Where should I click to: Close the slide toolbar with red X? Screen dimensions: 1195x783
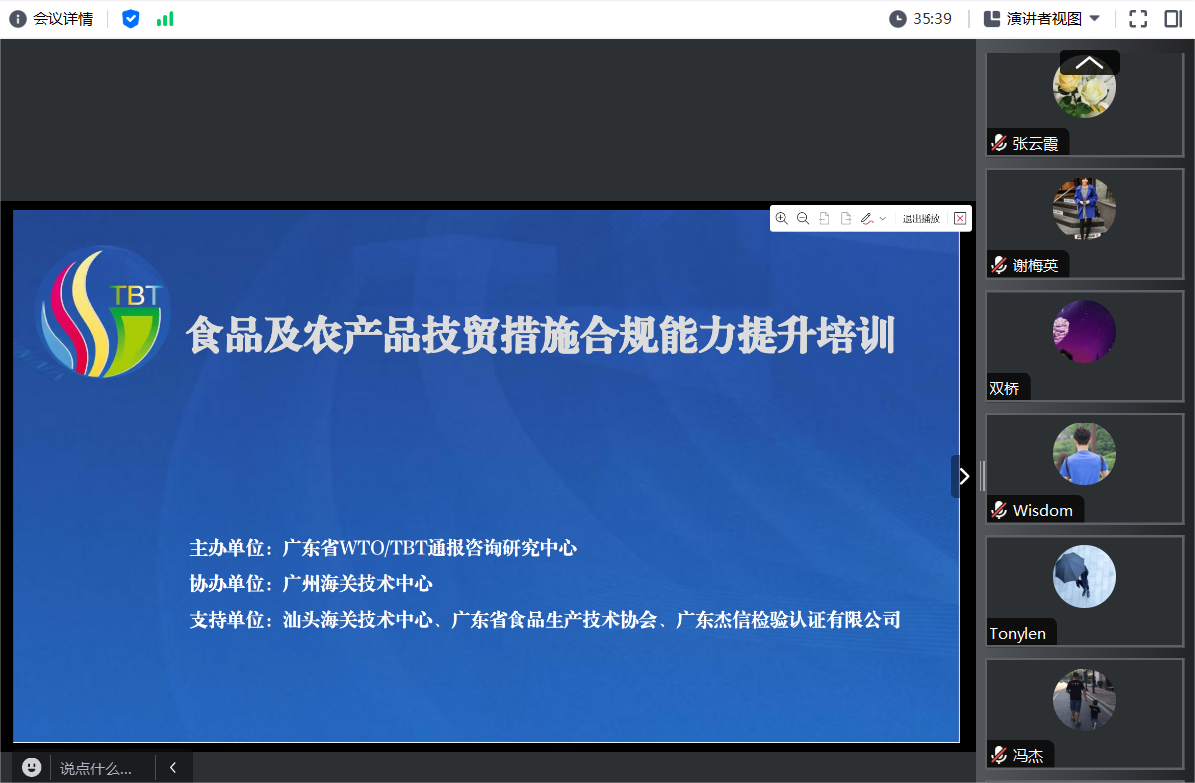pyautogui.click(x=960, y=219)
